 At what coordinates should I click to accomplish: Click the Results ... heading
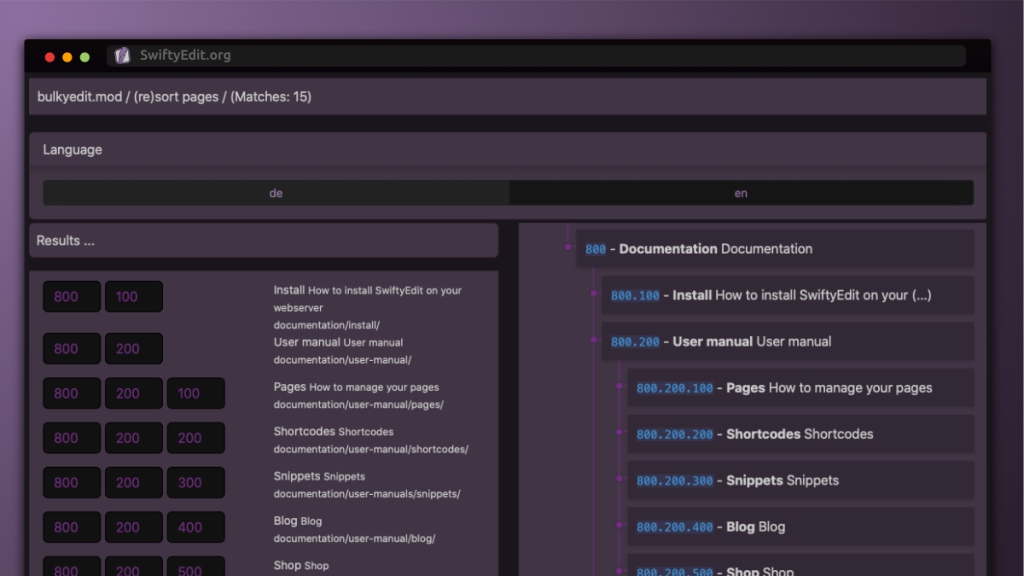tap(65, 240)
